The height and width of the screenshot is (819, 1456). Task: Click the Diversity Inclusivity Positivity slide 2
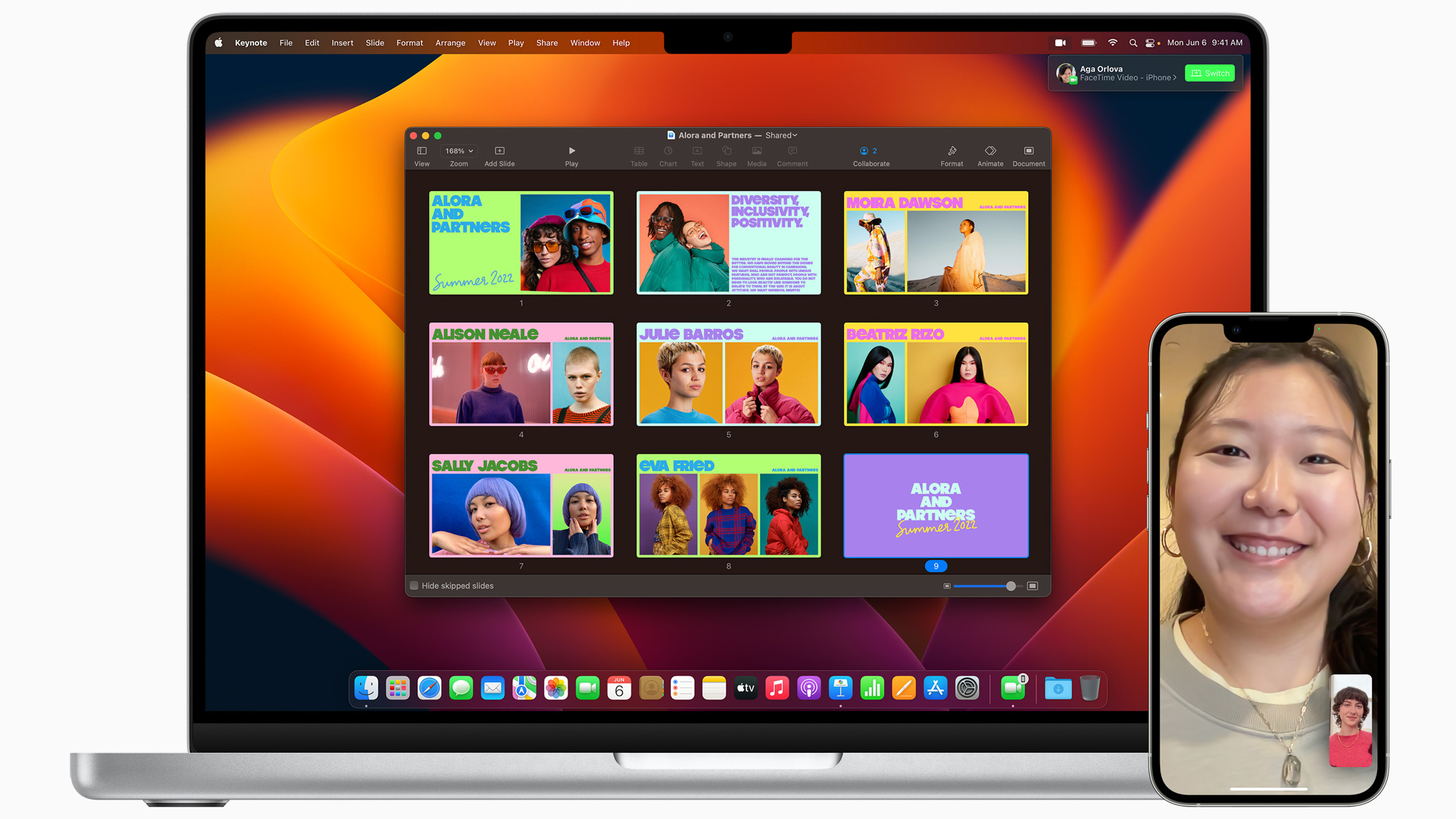729,242
